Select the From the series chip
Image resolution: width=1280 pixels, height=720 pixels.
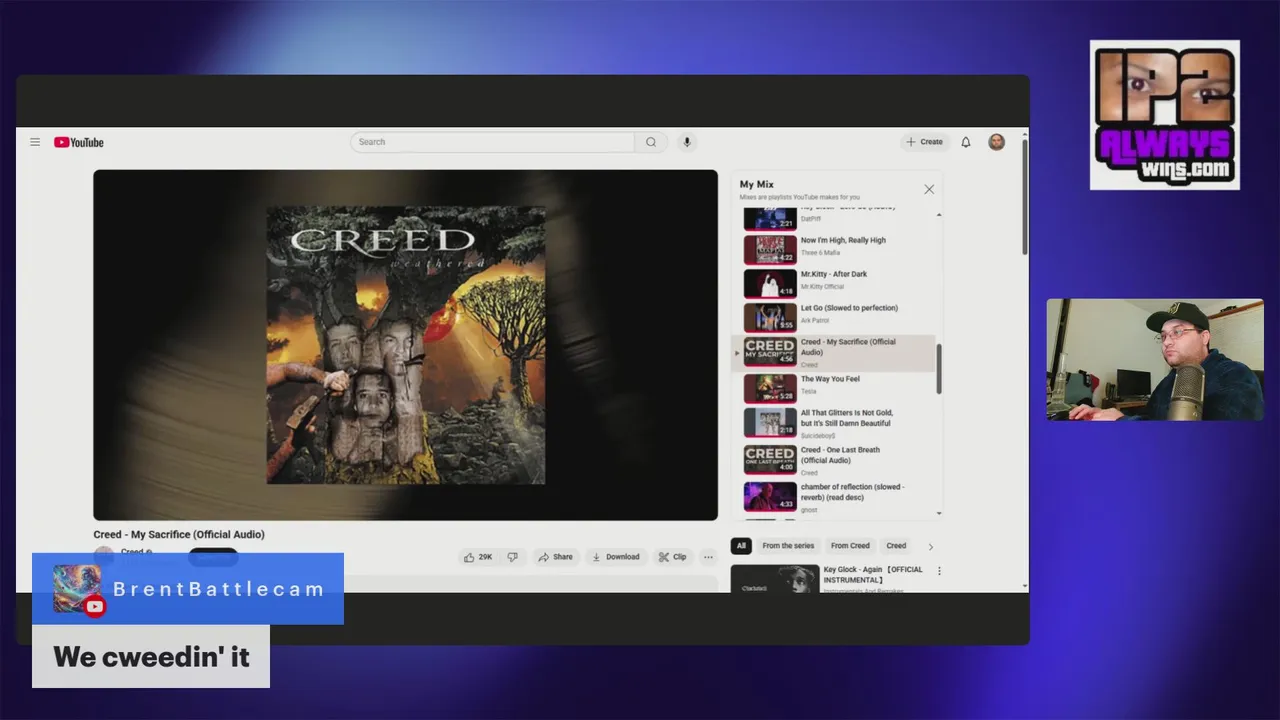788,546
